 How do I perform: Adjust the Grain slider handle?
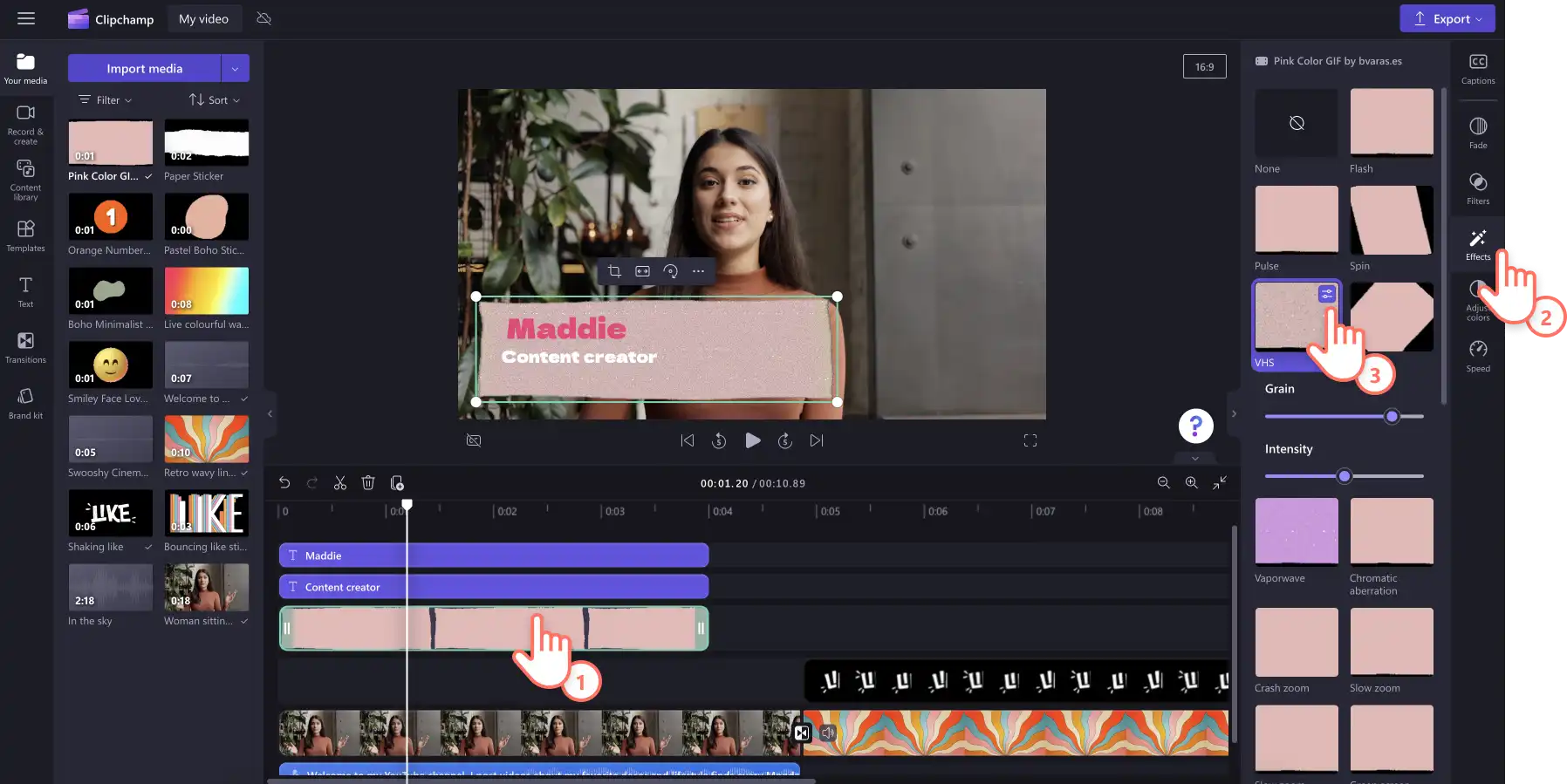(1393, 417)
